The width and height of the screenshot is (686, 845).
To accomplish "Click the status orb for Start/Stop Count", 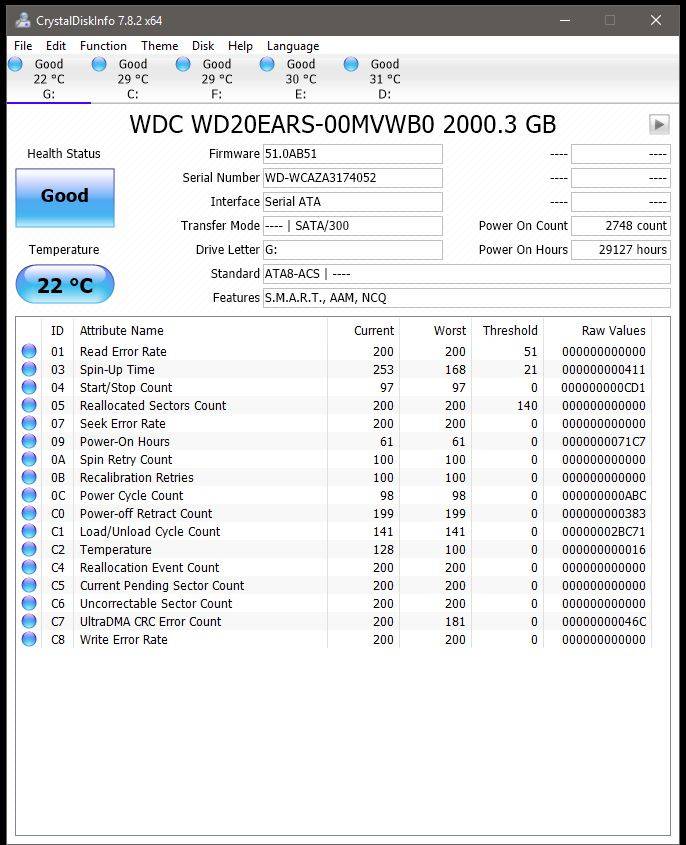I will pyautogui.click(x=29, y=387).
